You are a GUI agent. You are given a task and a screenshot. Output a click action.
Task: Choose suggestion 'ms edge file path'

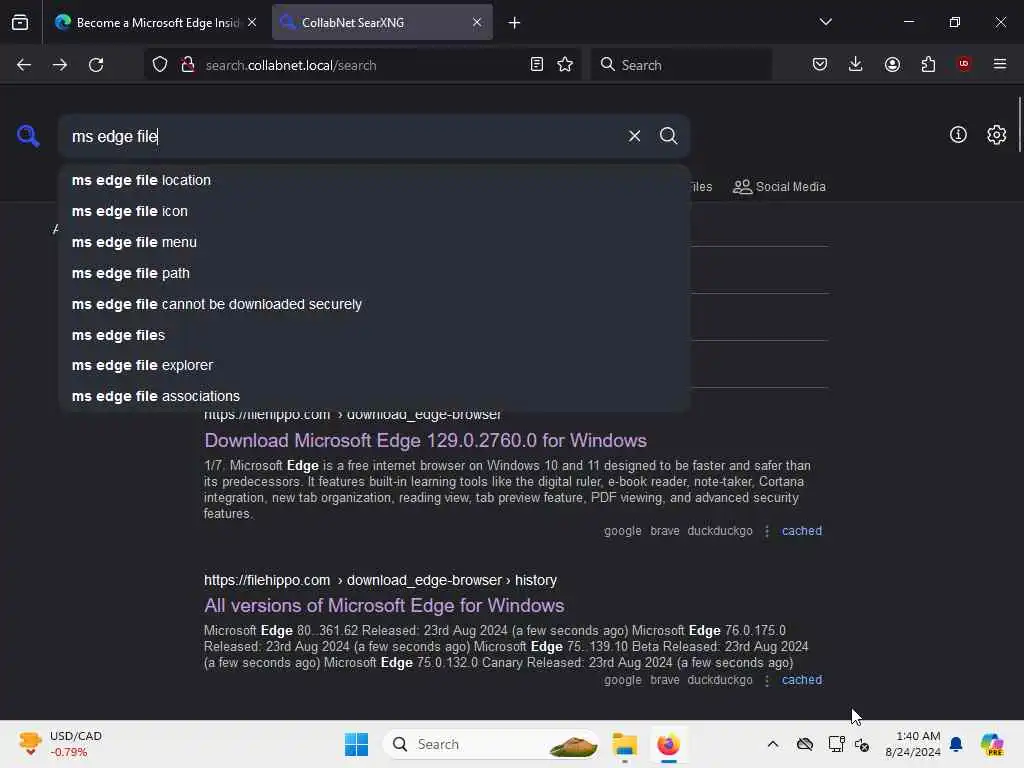[374, 273]
